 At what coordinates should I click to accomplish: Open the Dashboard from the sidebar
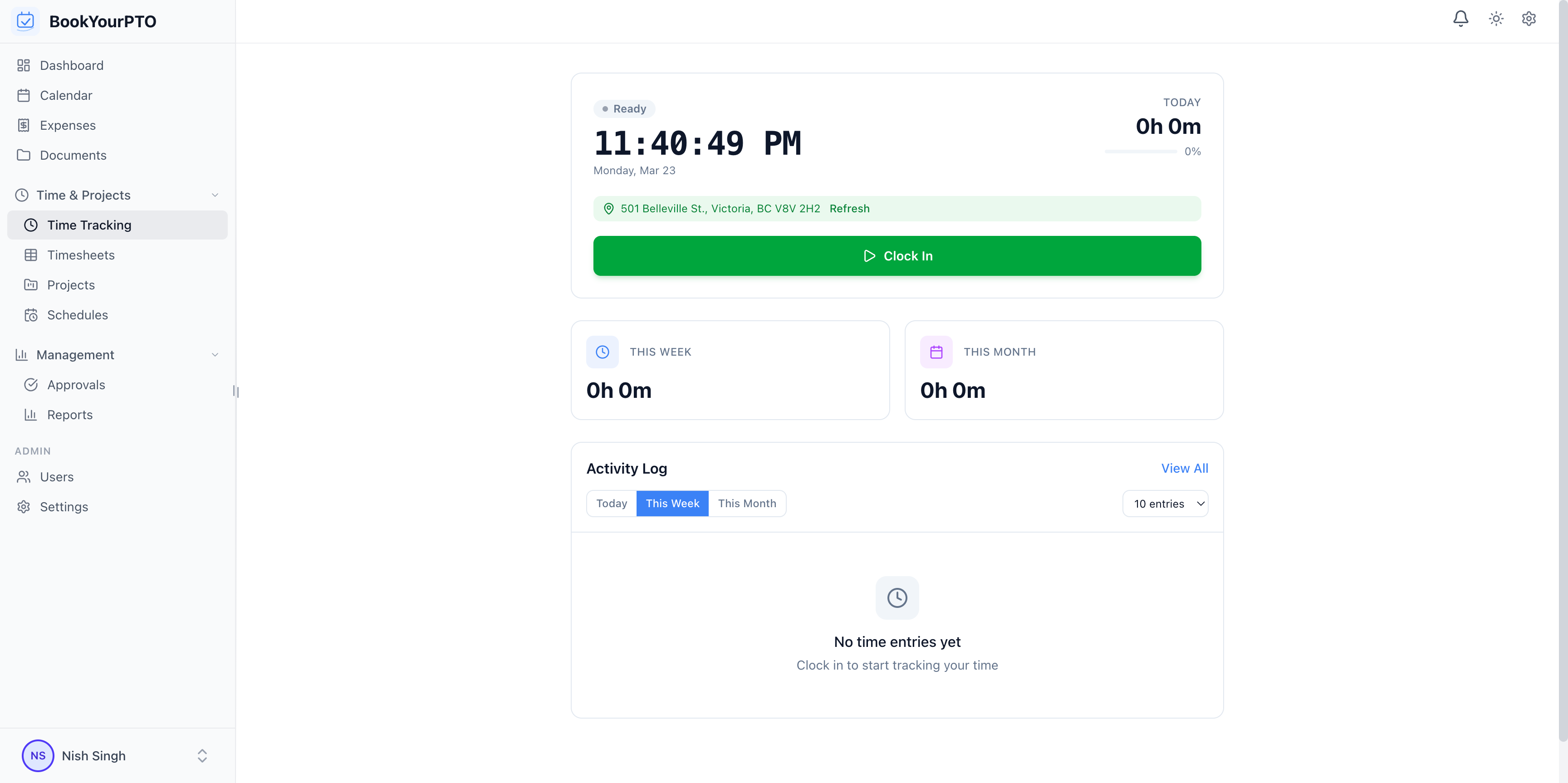tap(71, 65)
